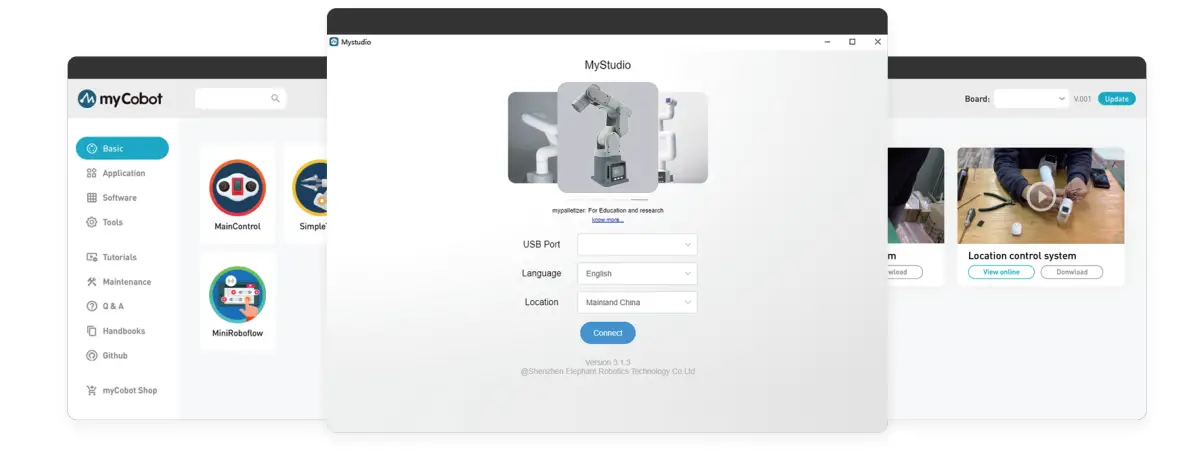Click the Mystudio title bar app icon

point(334,42)
